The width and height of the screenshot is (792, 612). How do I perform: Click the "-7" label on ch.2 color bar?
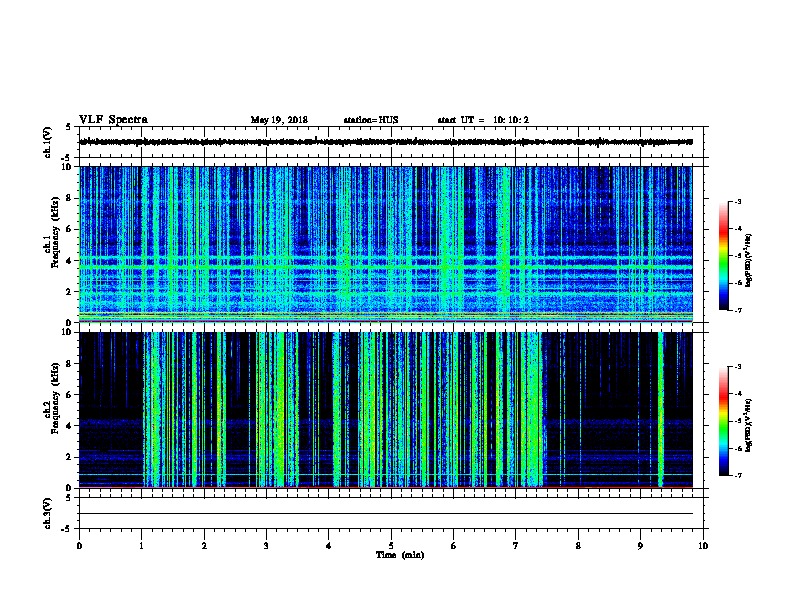point(737,476)
